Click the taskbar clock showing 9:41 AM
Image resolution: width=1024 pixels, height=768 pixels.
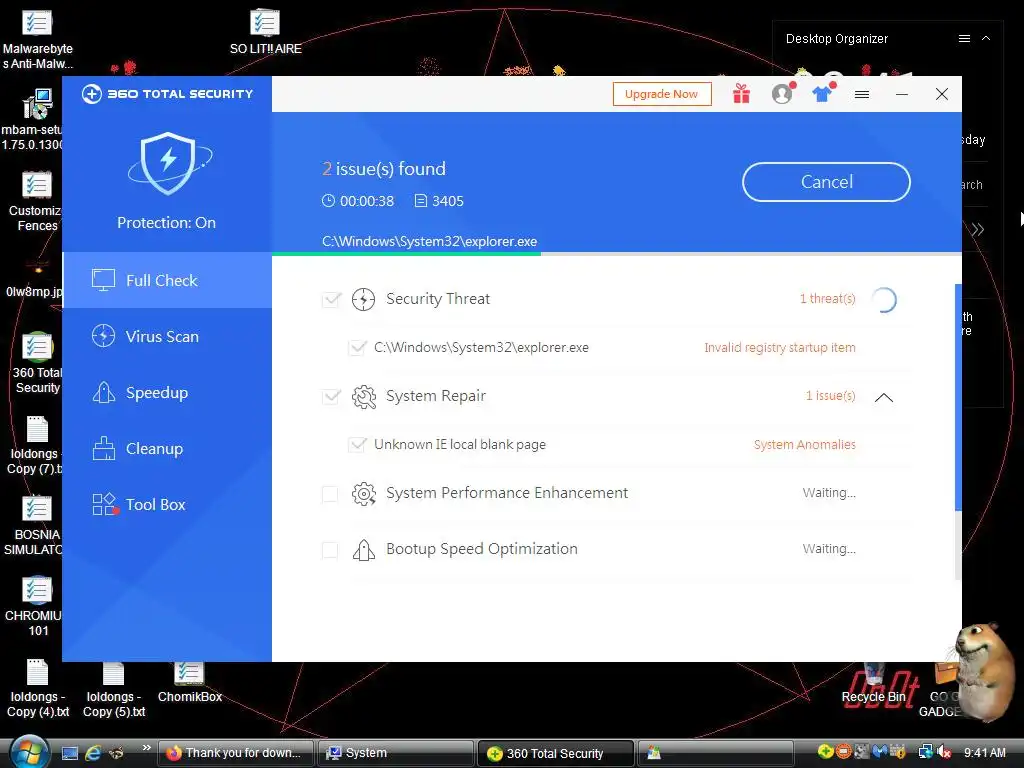[x=985, y=752]
